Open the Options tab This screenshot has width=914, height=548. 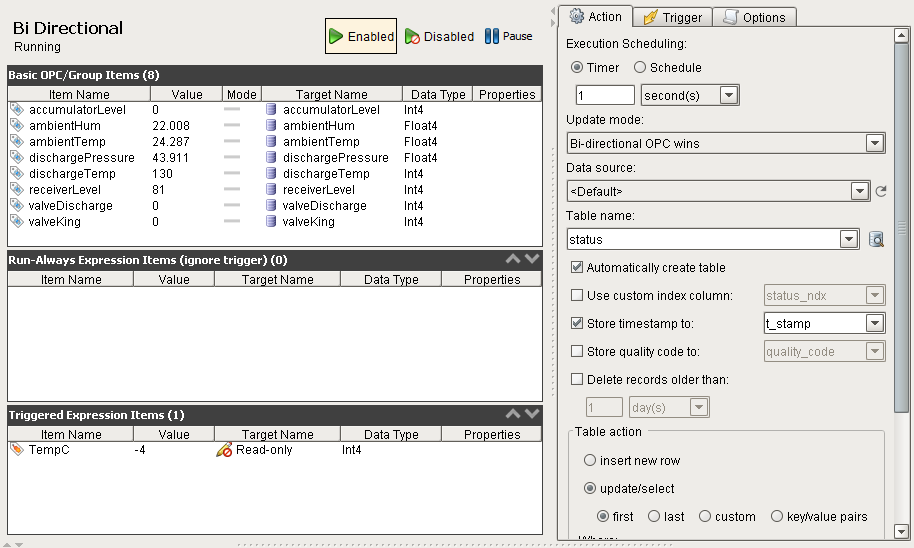(x=755, y=17)
